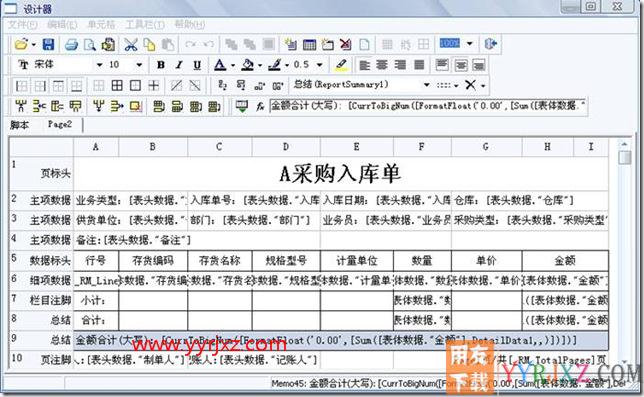Set vertical alignment to bottom
The height and width of the screenshot is (397, 644).
click(x=478, y=65)
